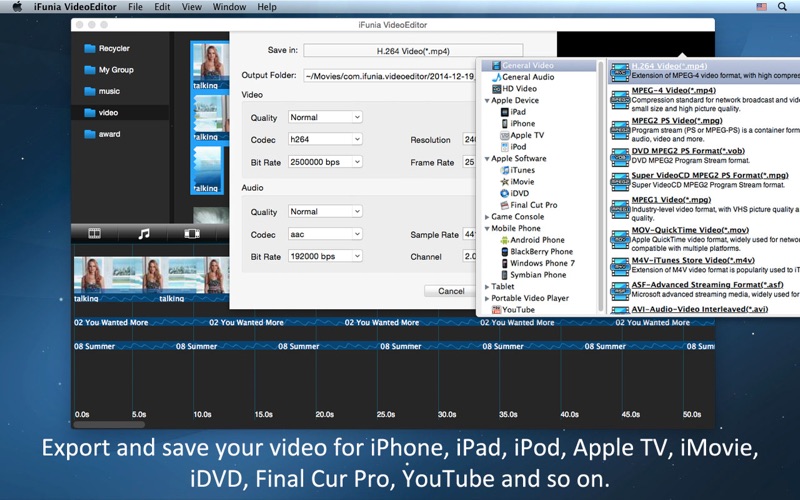Select the General Video category icon

(x=496, y=65)
